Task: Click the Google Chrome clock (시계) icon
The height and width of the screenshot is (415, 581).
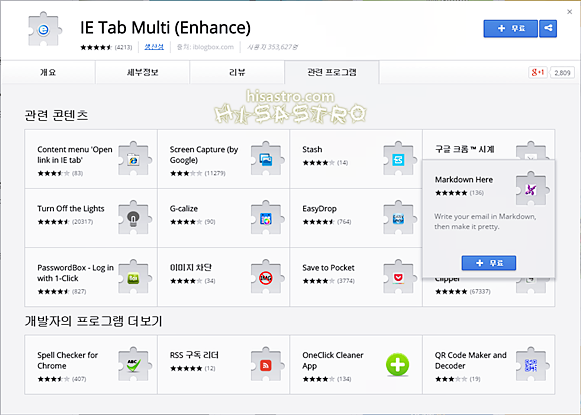Action: pyautogui.click(x=531, y=150)
